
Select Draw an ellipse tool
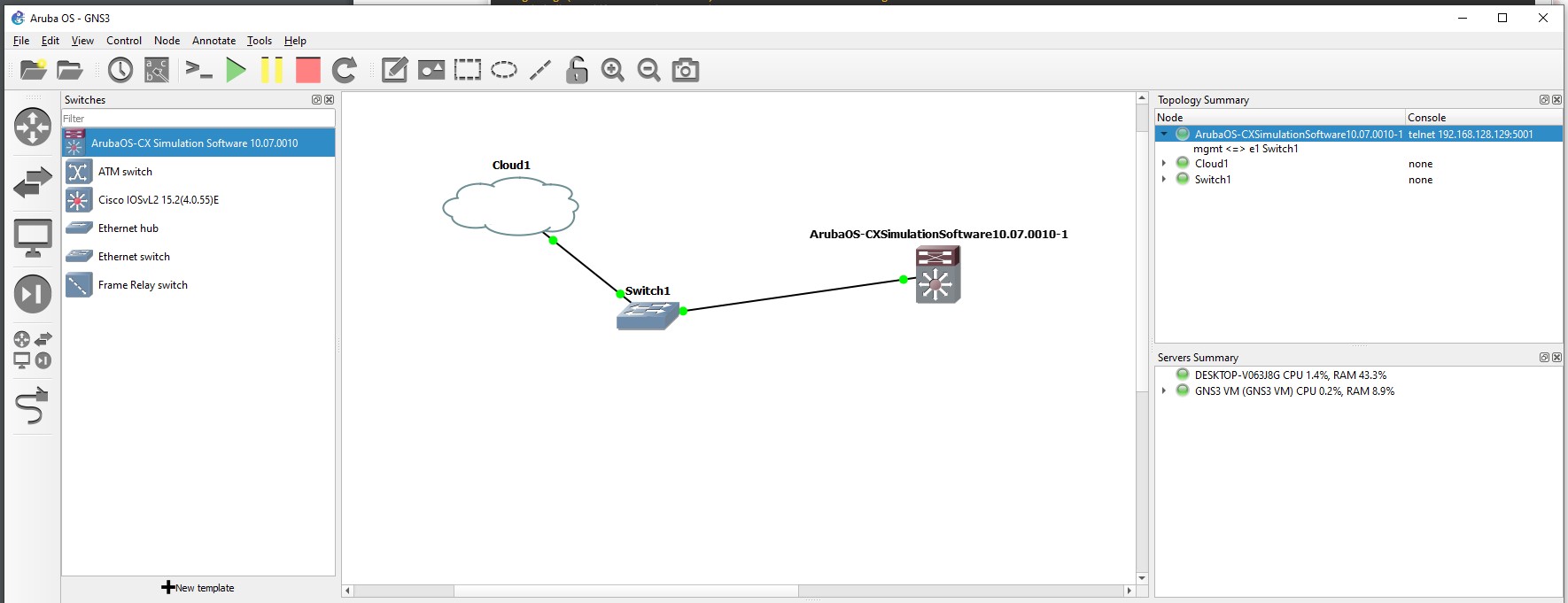[x=504, y=70]
